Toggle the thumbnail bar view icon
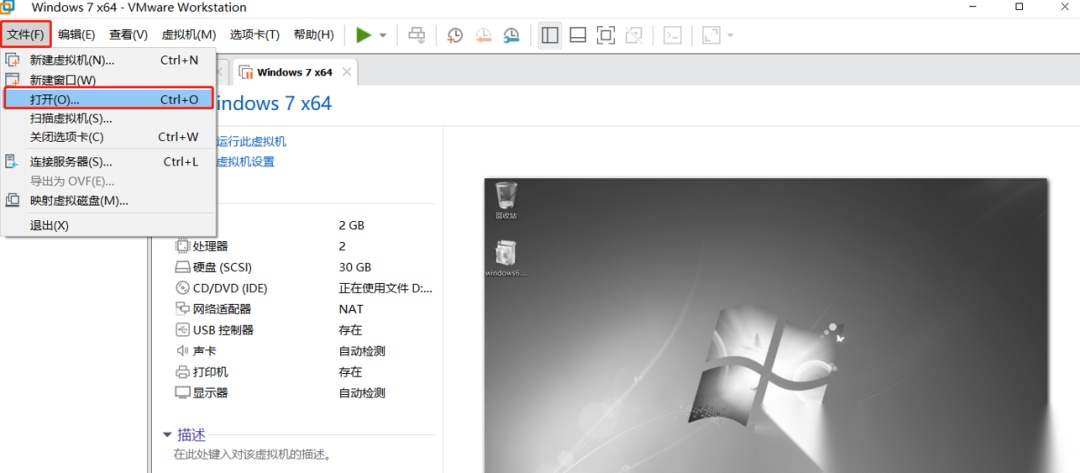Image resolution: width=1080 pixels, height=473 pixels. coord(578,35)
